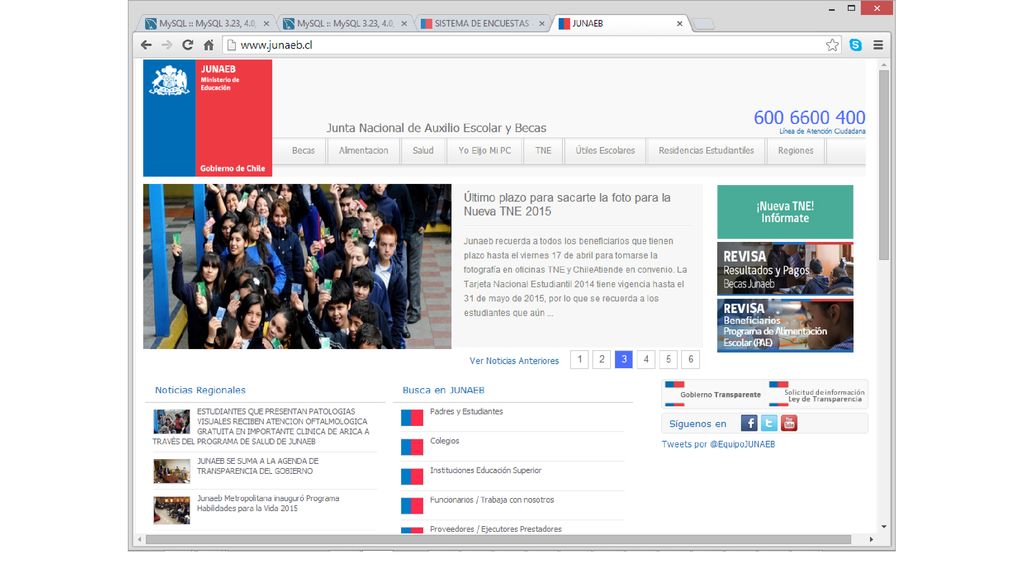Open REVISA Beneficiarios PAE banner

coord(785,325)
